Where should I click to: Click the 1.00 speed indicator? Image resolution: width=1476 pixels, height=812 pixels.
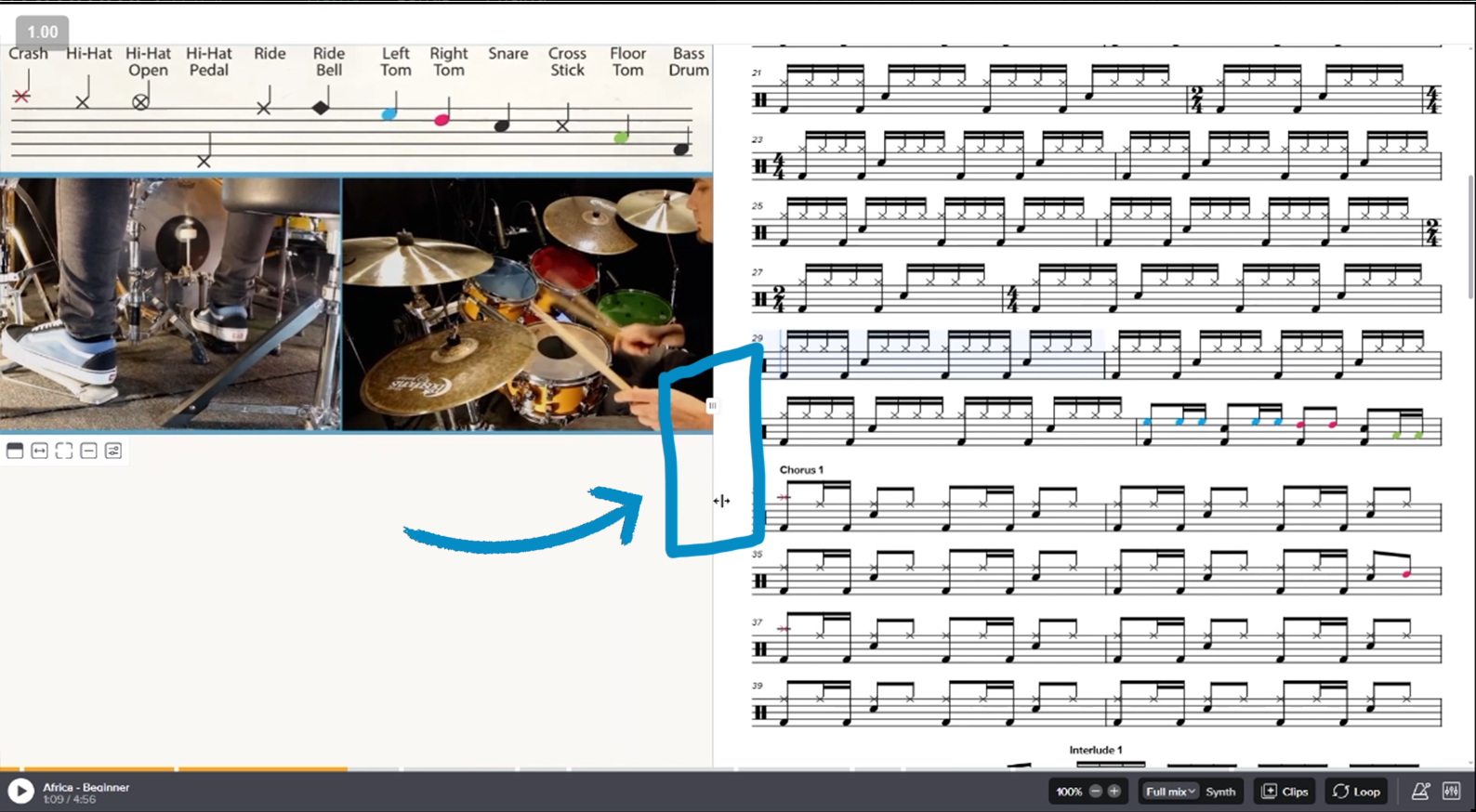coord(42,32)
